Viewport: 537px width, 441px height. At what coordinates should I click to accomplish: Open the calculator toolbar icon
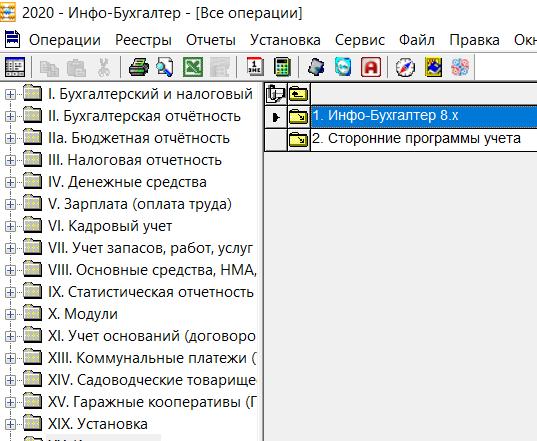(x=282, y=67)
